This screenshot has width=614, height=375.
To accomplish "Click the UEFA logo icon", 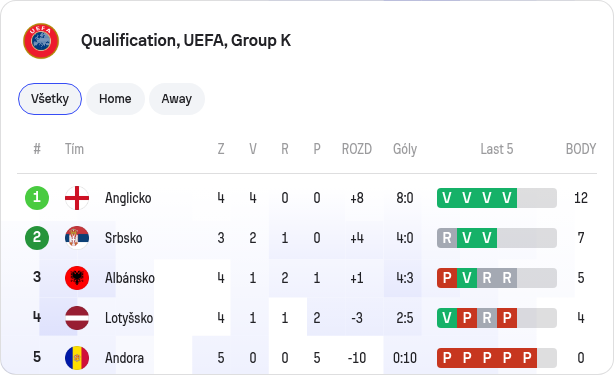I will coord(41,41).
